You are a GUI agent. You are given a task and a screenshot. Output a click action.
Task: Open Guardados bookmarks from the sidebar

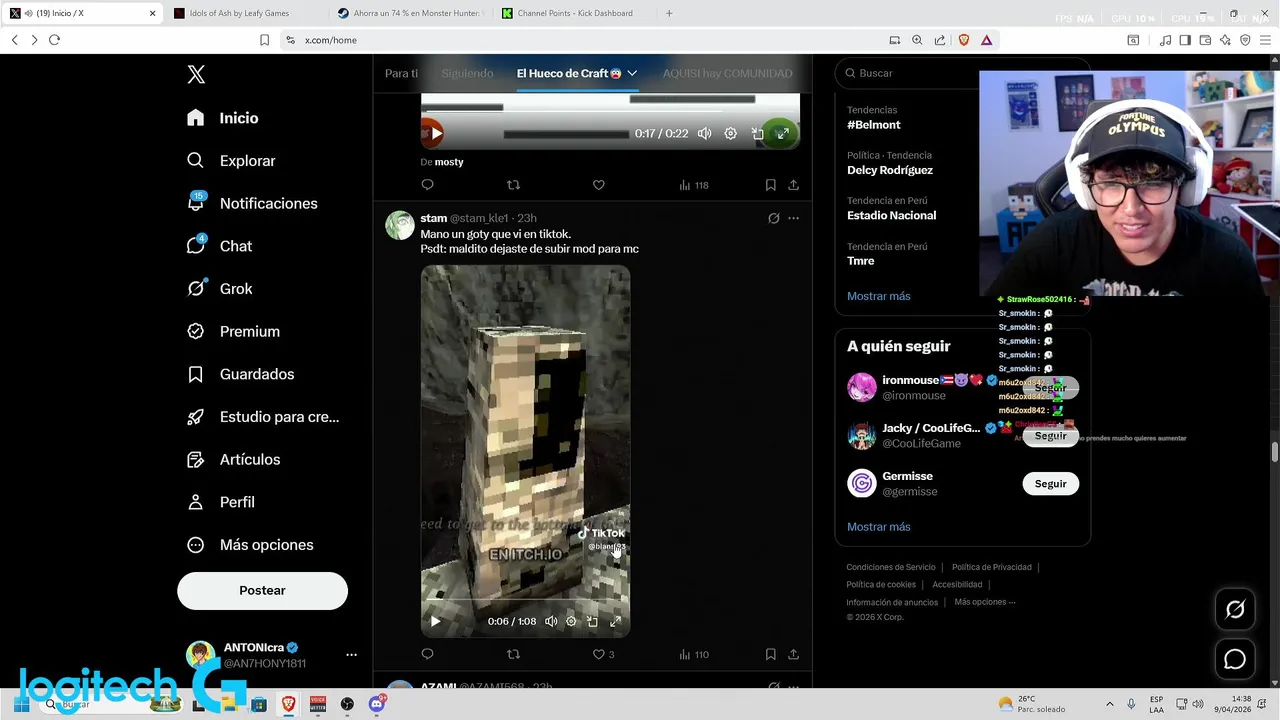click(241, 374)
